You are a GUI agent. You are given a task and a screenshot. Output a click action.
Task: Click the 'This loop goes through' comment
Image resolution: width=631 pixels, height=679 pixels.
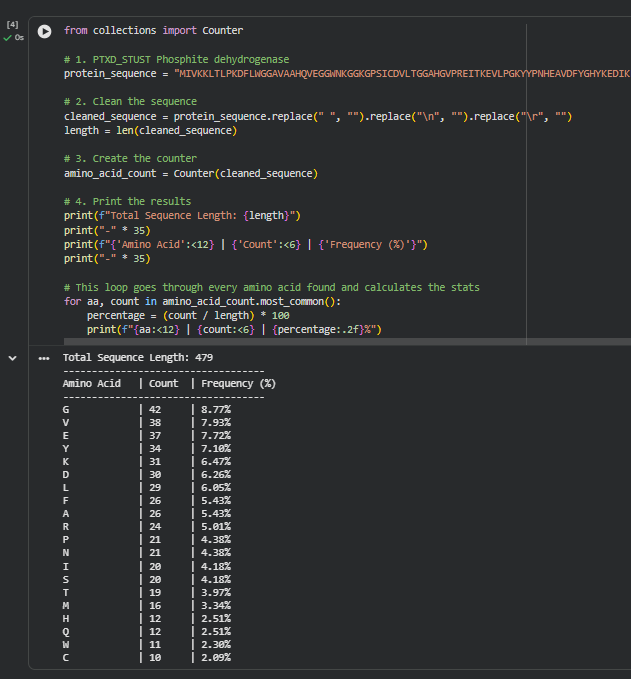(272, 288)
